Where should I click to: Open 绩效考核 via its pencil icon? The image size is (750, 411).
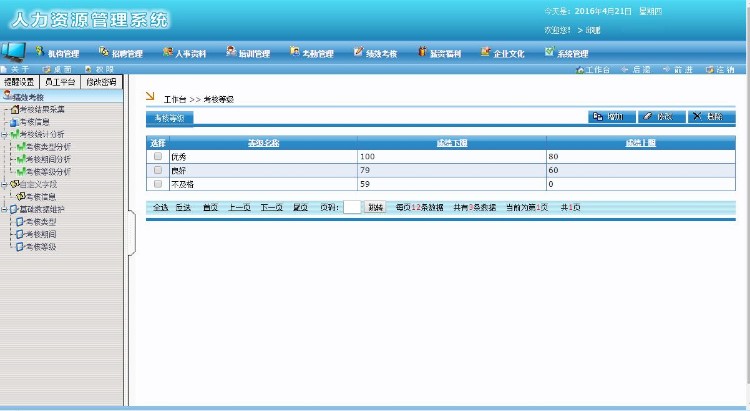click(x=358, y=51)
